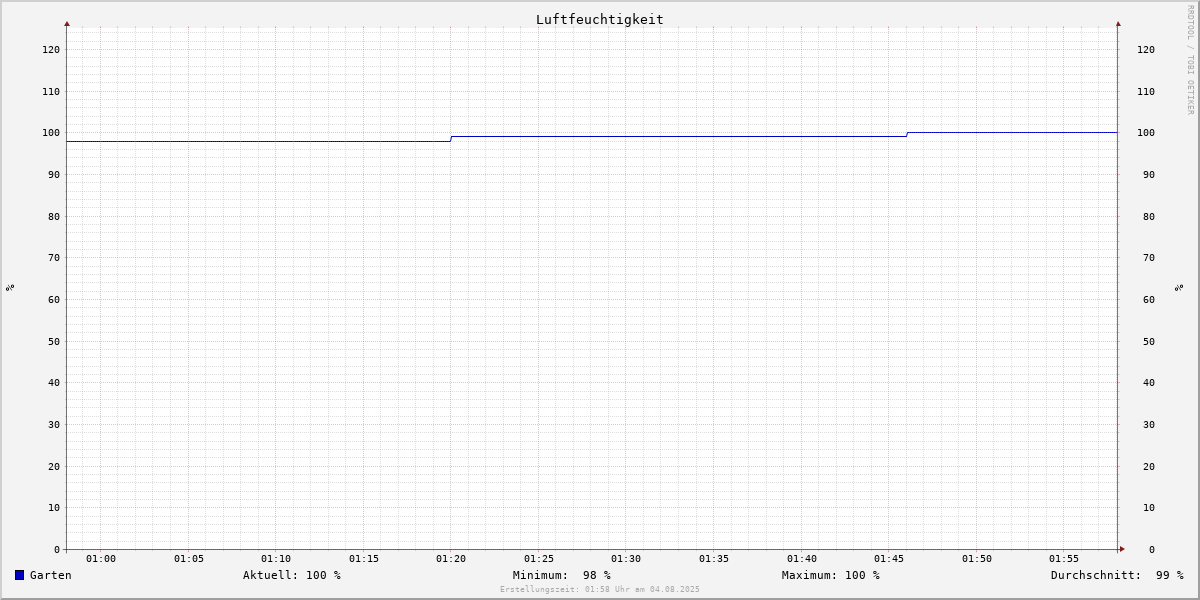Click the 90 label on left axis
Image resolution: width=1200 pixels, height=600 pixels.
click(x=54, y=175)
